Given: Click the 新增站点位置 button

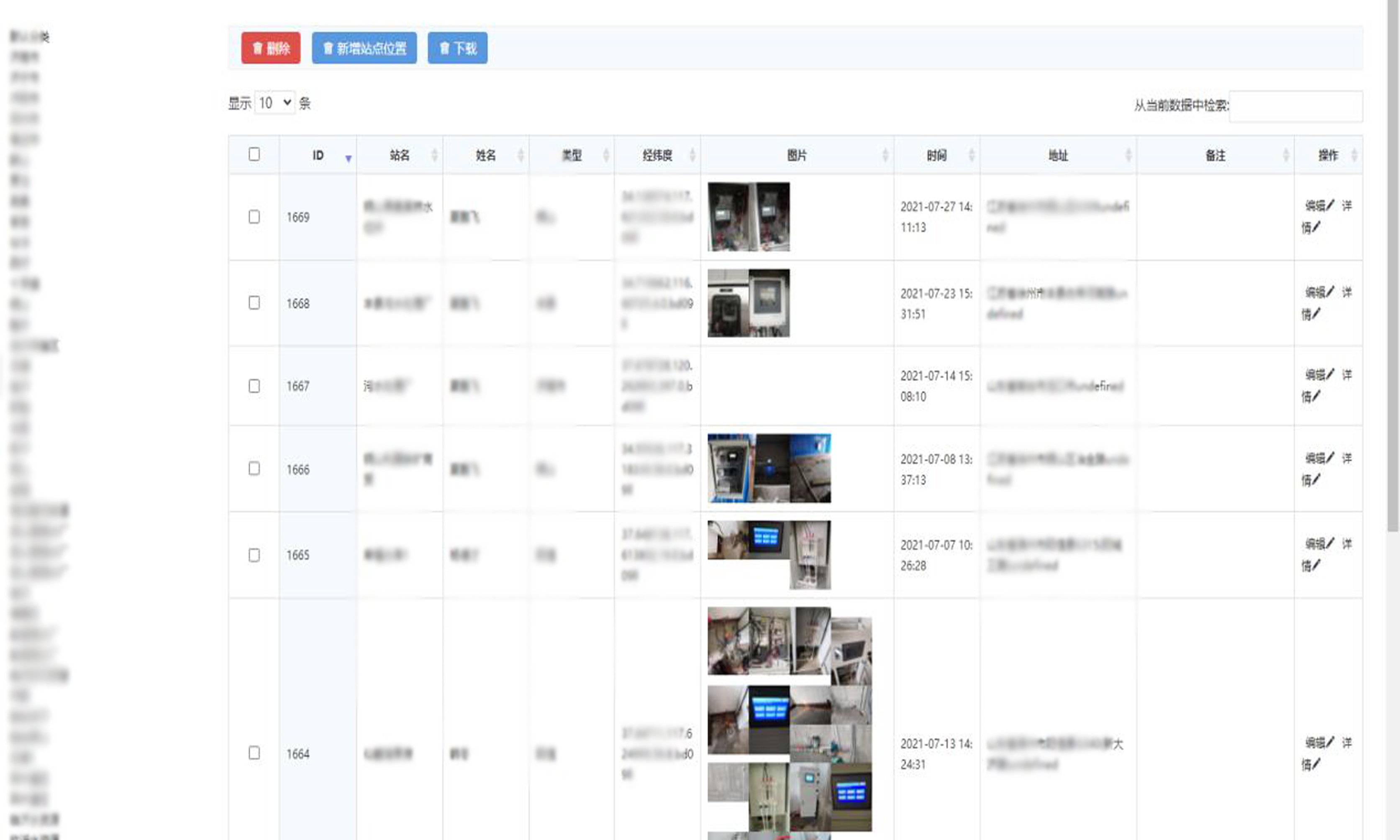Looking at the screenshot, I should click(x=364, y=48).
